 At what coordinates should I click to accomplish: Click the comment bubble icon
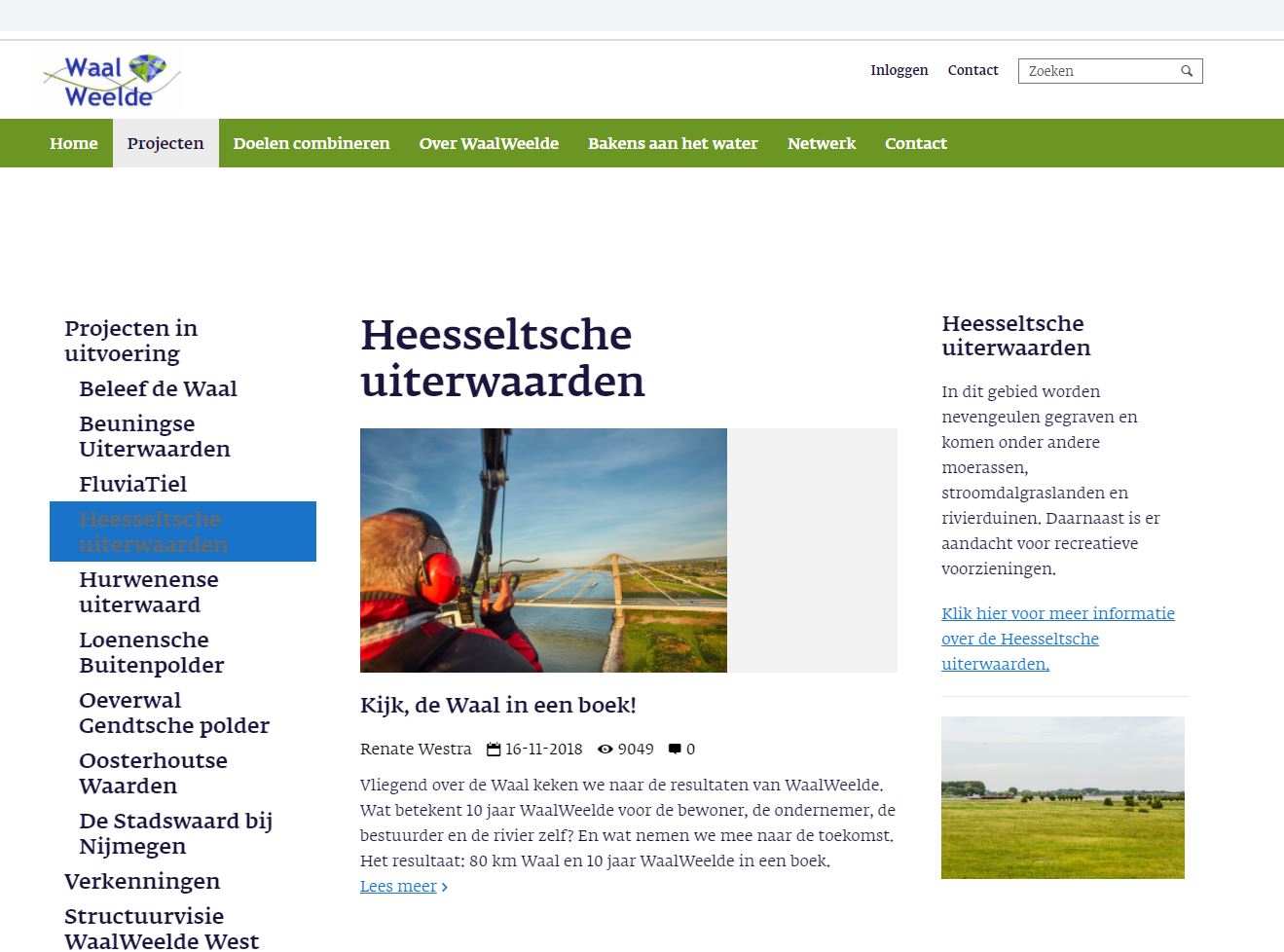[x=675, y=750]
